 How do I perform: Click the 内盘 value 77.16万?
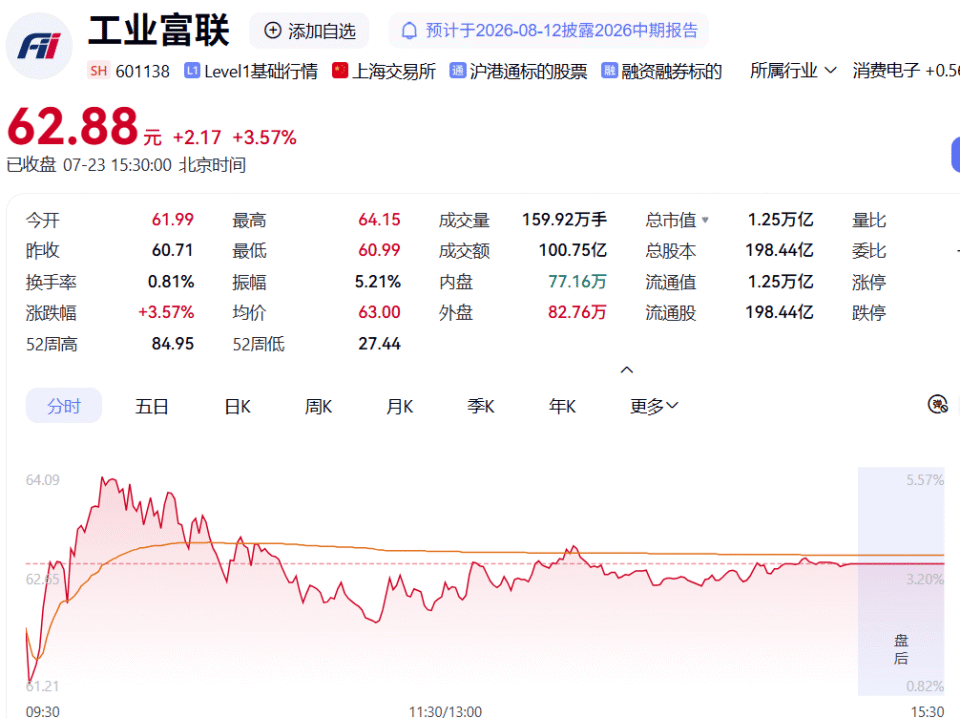tap(577, 282)
